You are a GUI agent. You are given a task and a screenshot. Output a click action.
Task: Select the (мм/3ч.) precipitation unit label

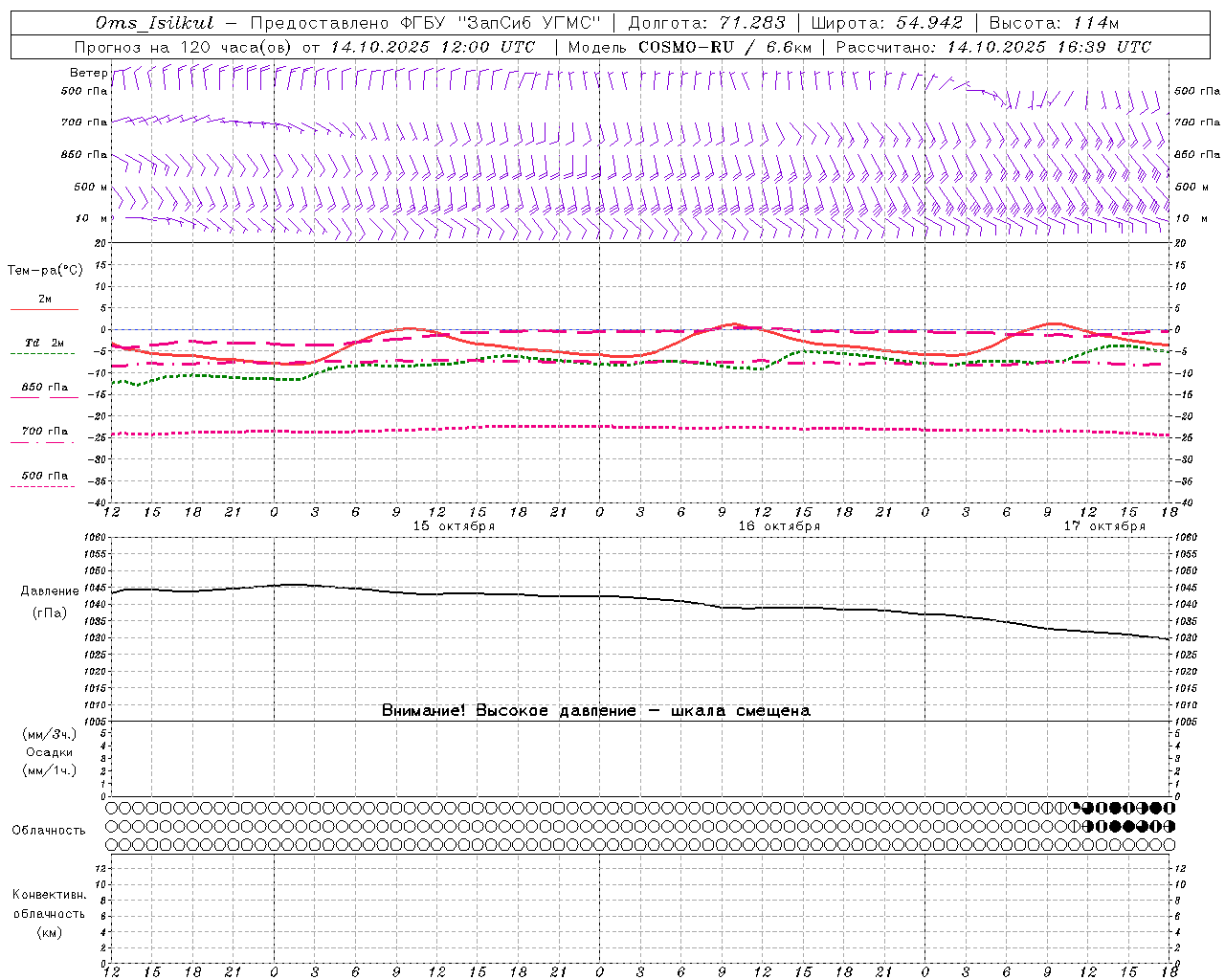(50, 734)
